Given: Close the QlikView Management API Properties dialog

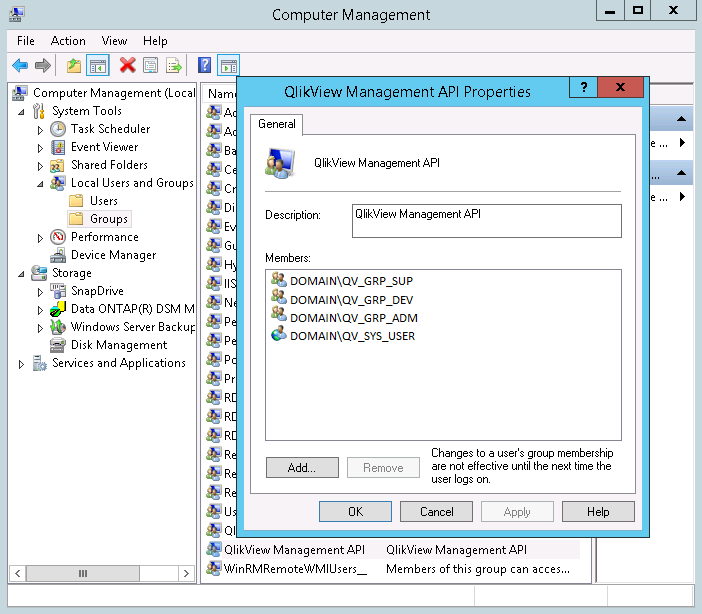Looking at the screenshot, I should (620, 87).
